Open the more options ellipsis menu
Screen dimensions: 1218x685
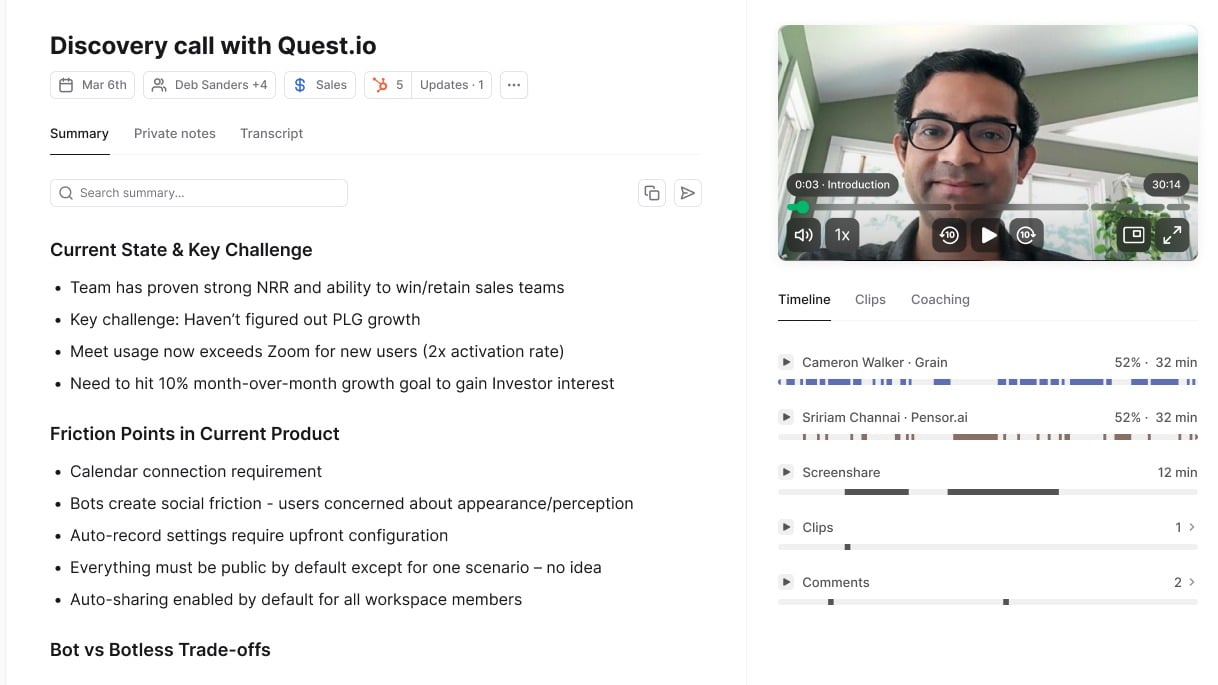click(513, 85)
